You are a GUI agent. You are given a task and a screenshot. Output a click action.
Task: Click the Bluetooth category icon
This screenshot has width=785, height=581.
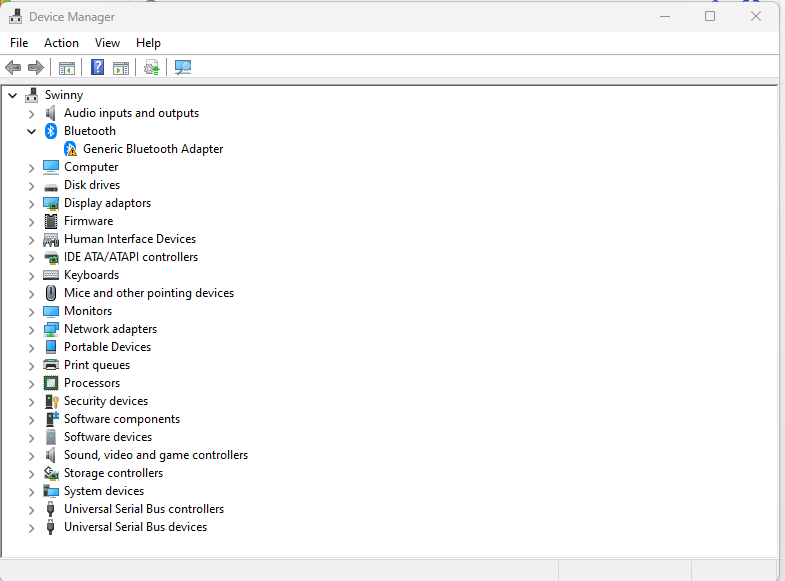click(x=51, y=131)
